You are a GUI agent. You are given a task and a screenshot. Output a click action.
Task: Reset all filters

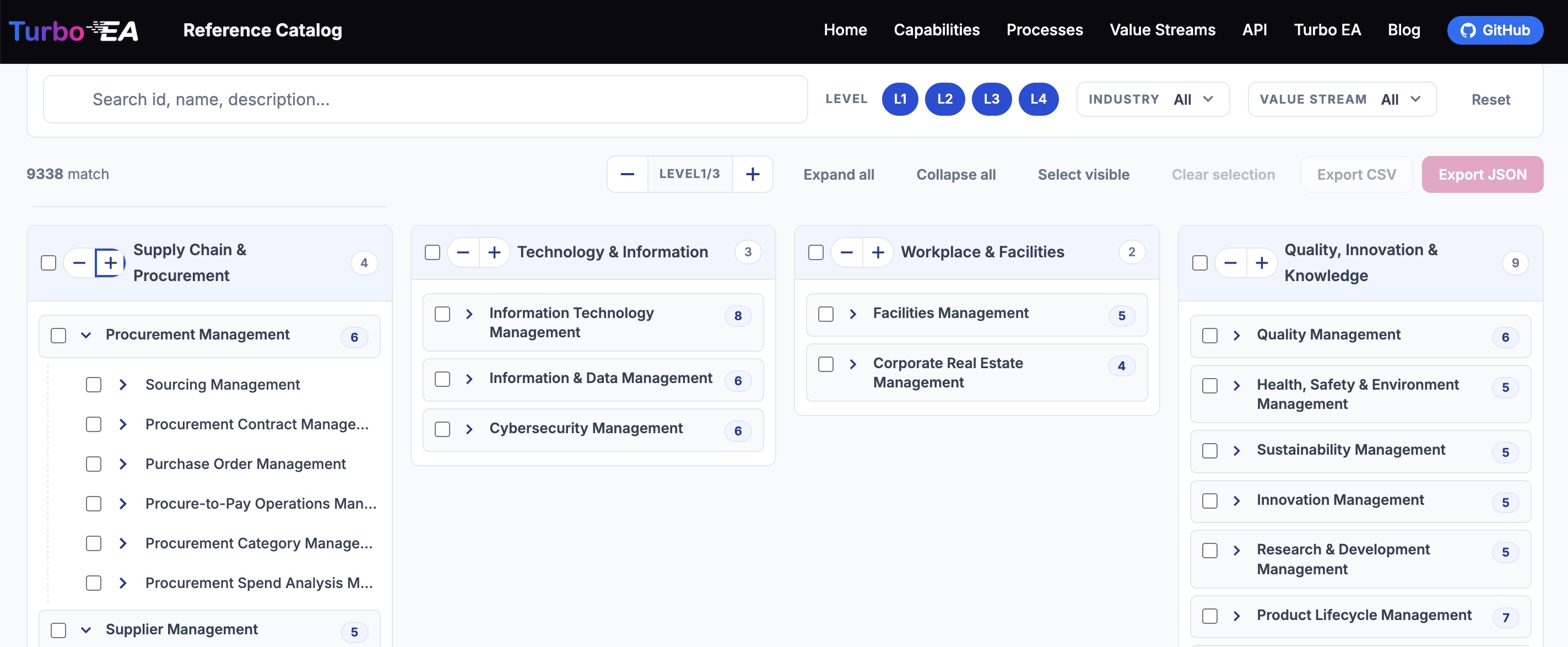pos(1491,100)
